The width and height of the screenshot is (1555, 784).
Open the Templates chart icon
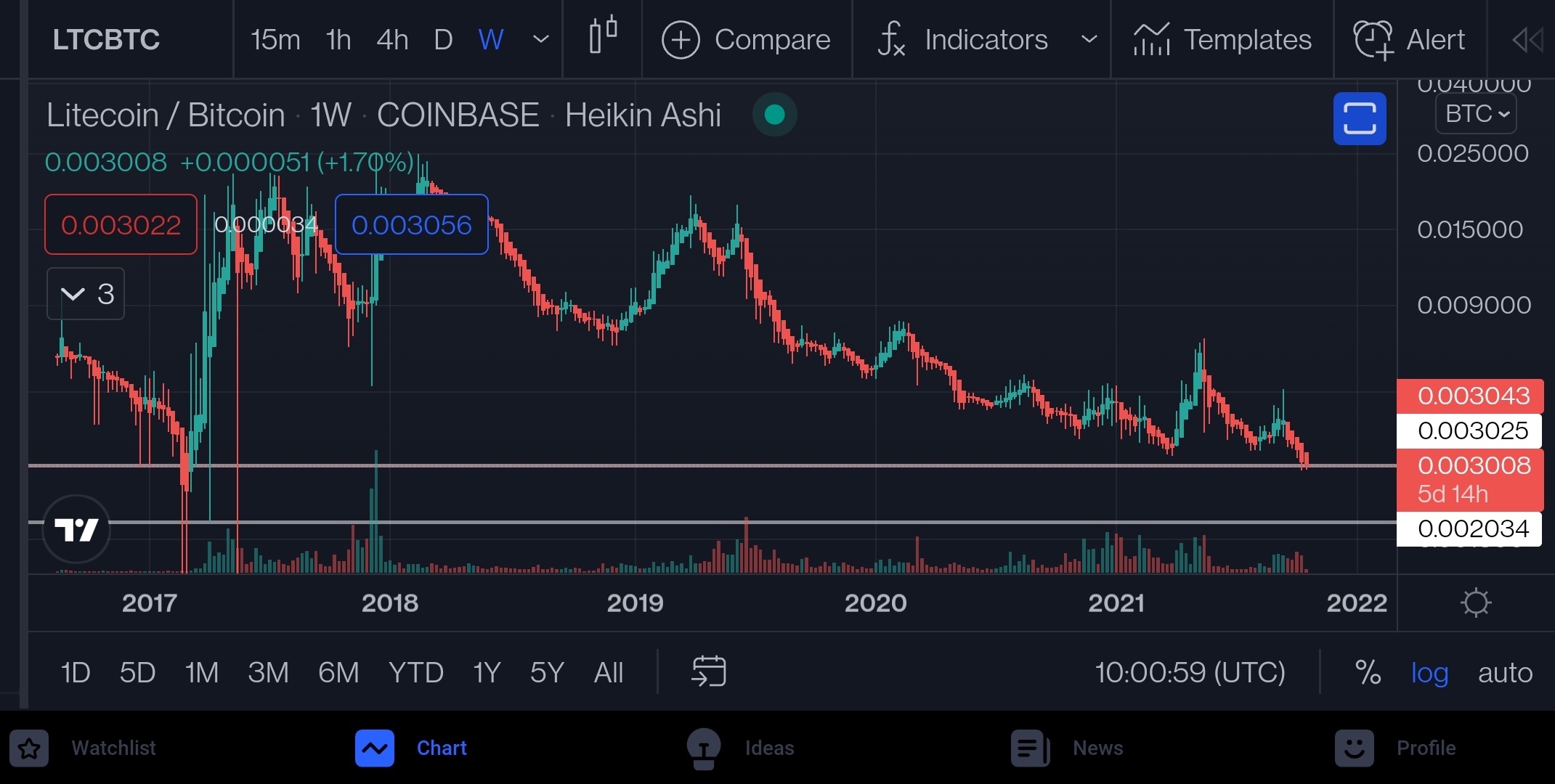[1152, 40]
